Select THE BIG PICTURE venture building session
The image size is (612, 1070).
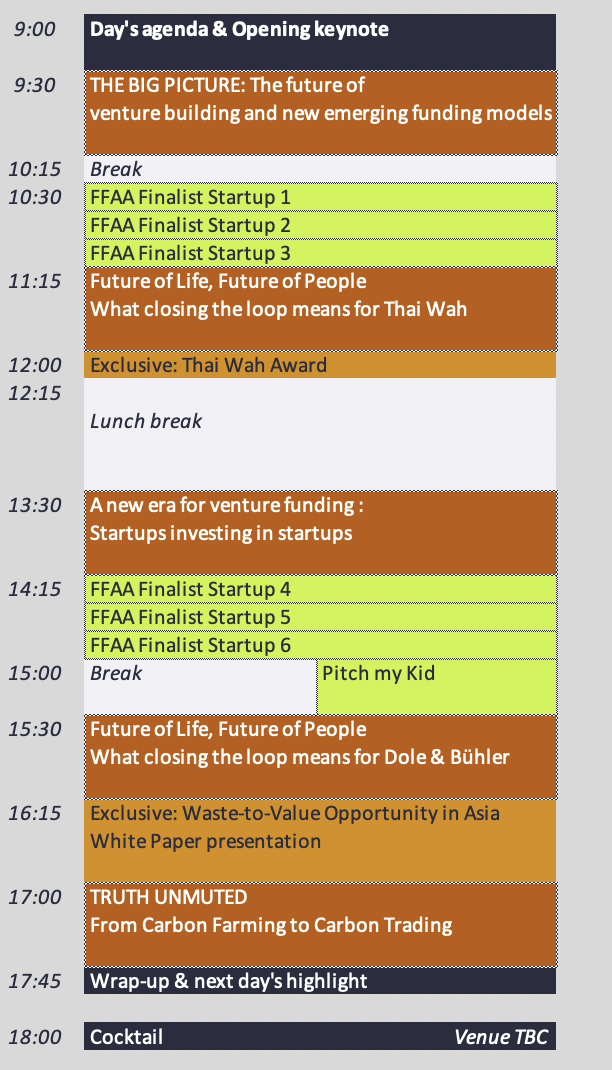[319, 112]
